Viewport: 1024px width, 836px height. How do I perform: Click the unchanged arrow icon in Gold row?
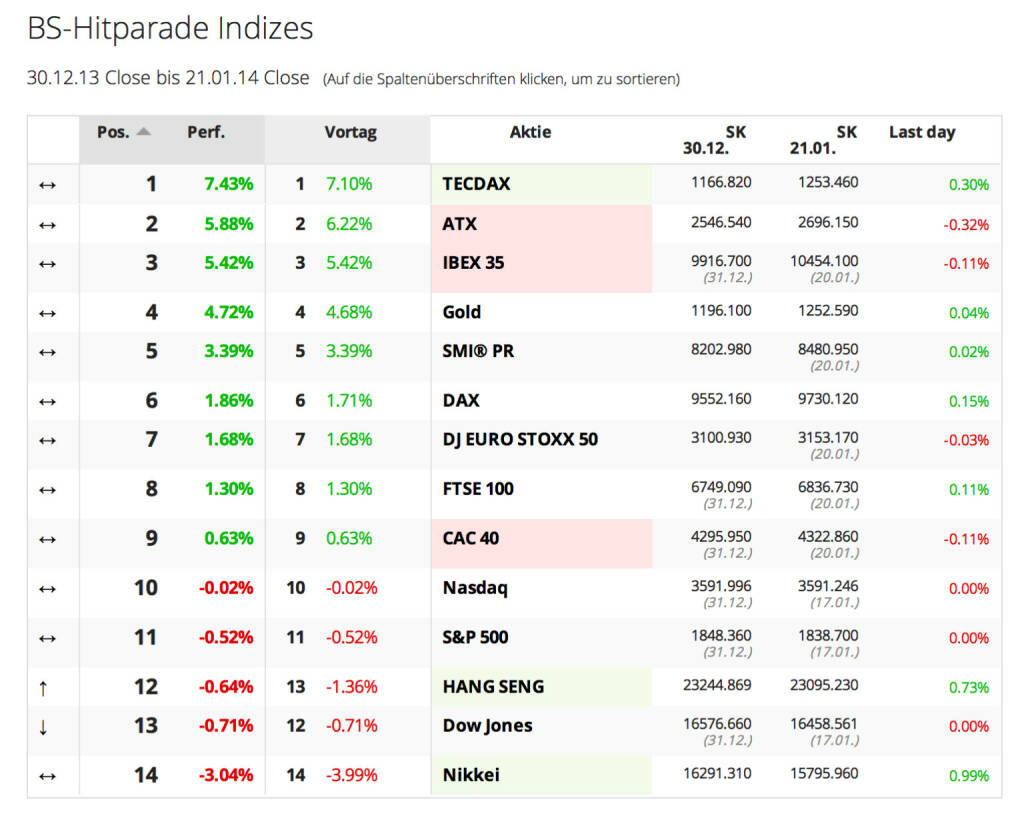46,313
